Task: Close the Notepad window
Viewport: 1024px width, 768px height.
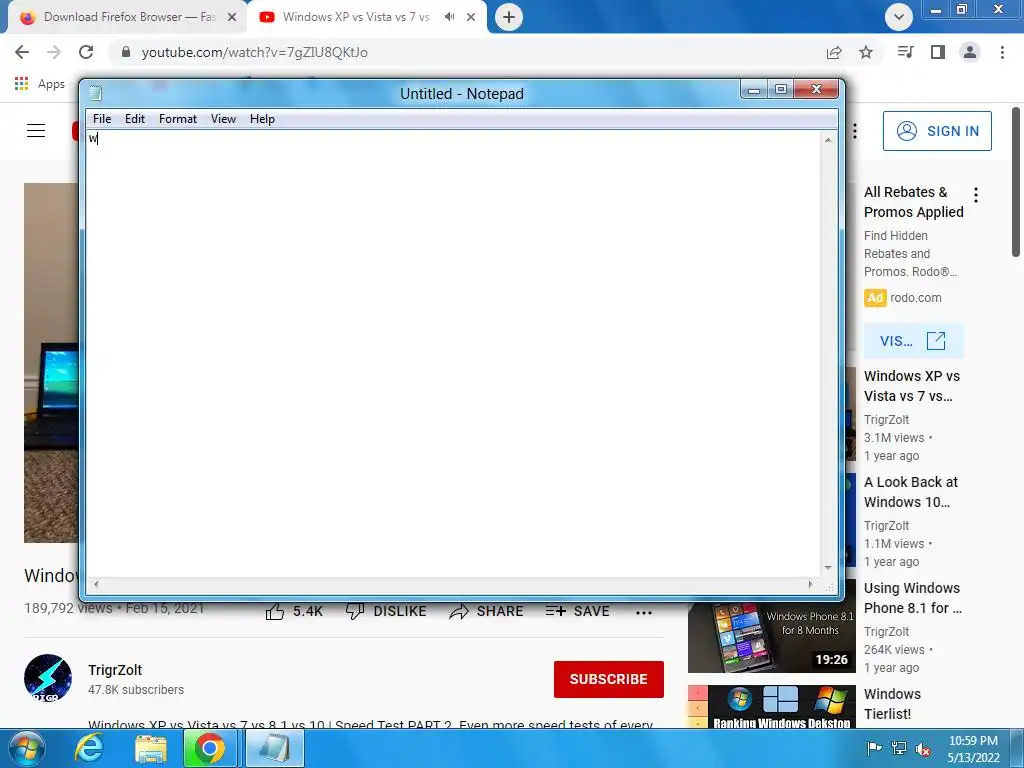Action: click(816, 89)
